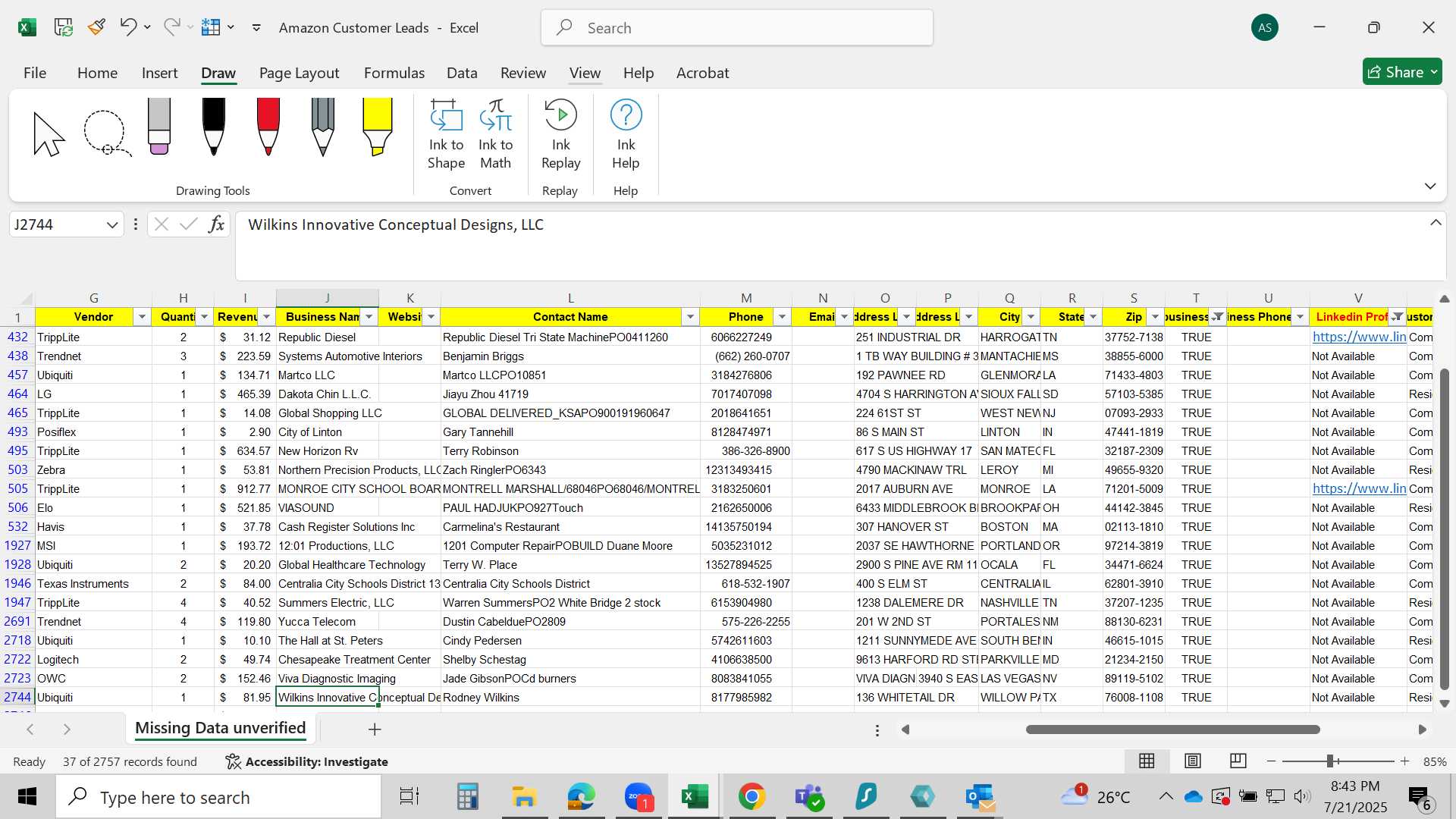The height and width of the screenshot is (819, 1456).
Task: Pick the Eraser tool
Action: click(x=159, y=126)
